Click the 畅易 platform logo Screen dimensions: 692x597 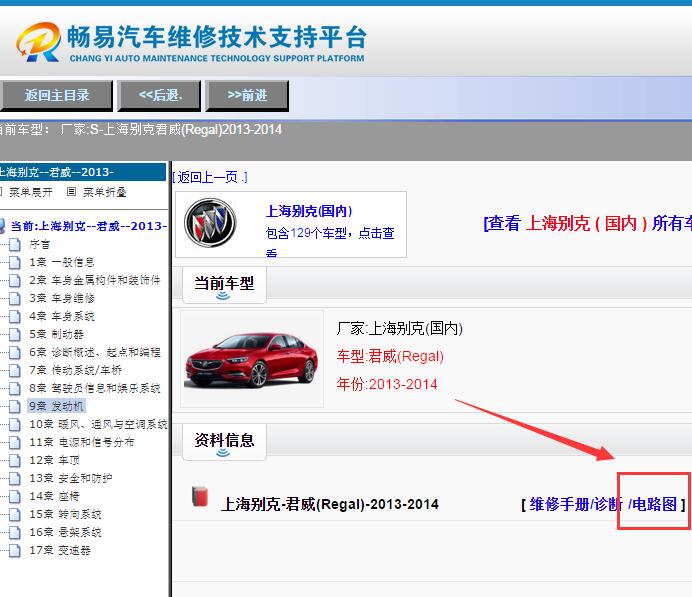point(191,42)
